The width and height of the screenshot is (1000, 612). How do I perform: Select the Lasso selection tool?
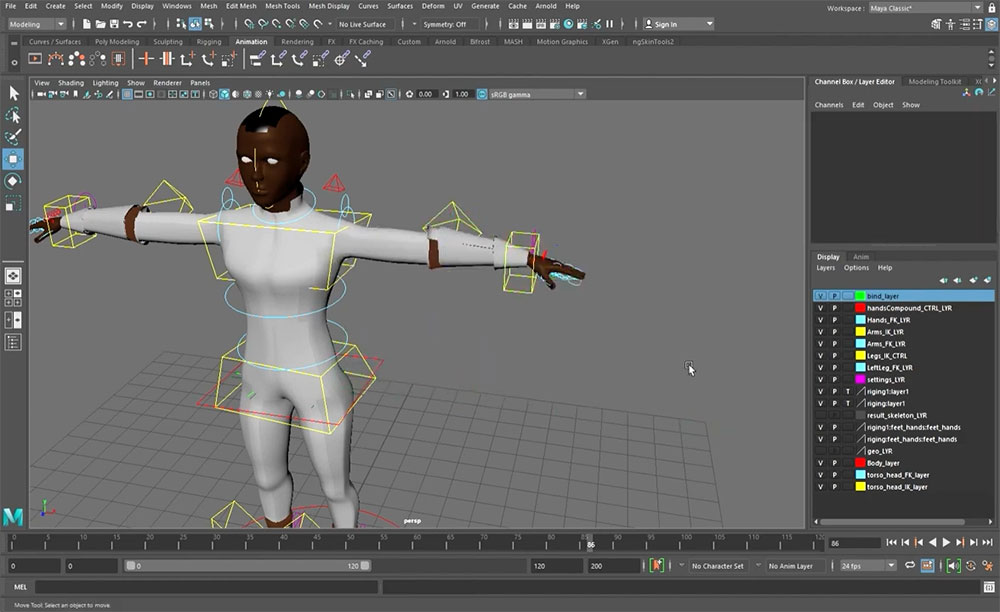point(13,113)
